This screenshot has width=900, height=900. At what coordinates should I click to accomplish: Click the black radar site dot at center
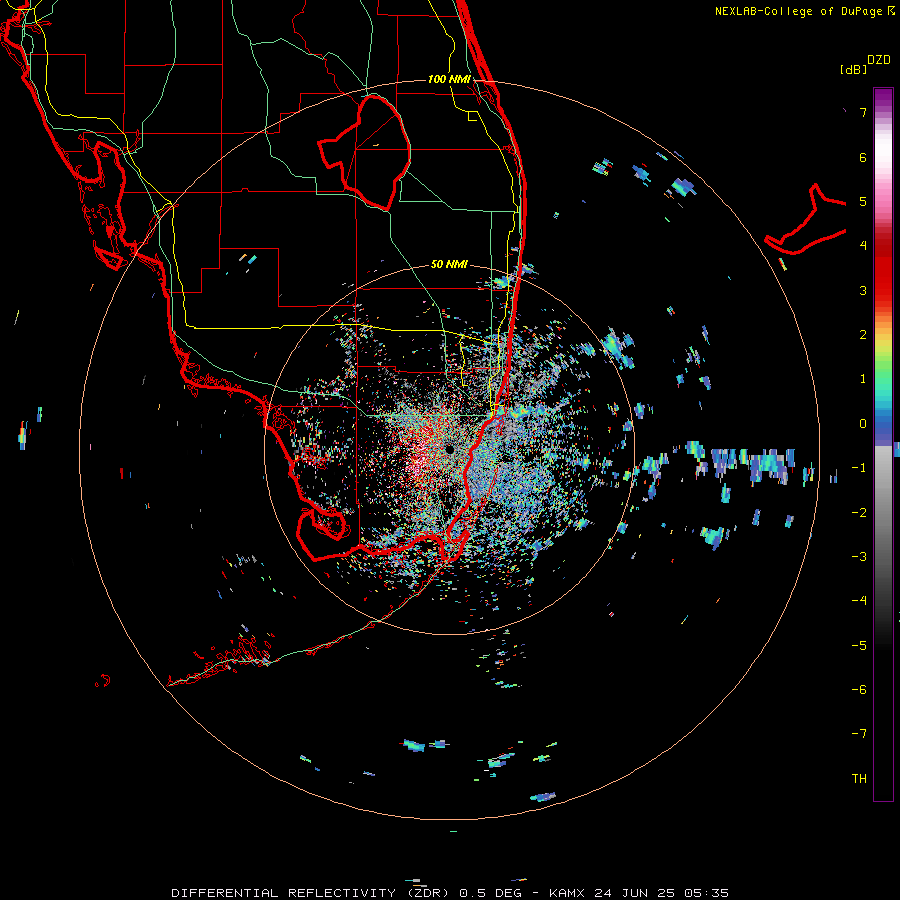(x=449, y=449)
